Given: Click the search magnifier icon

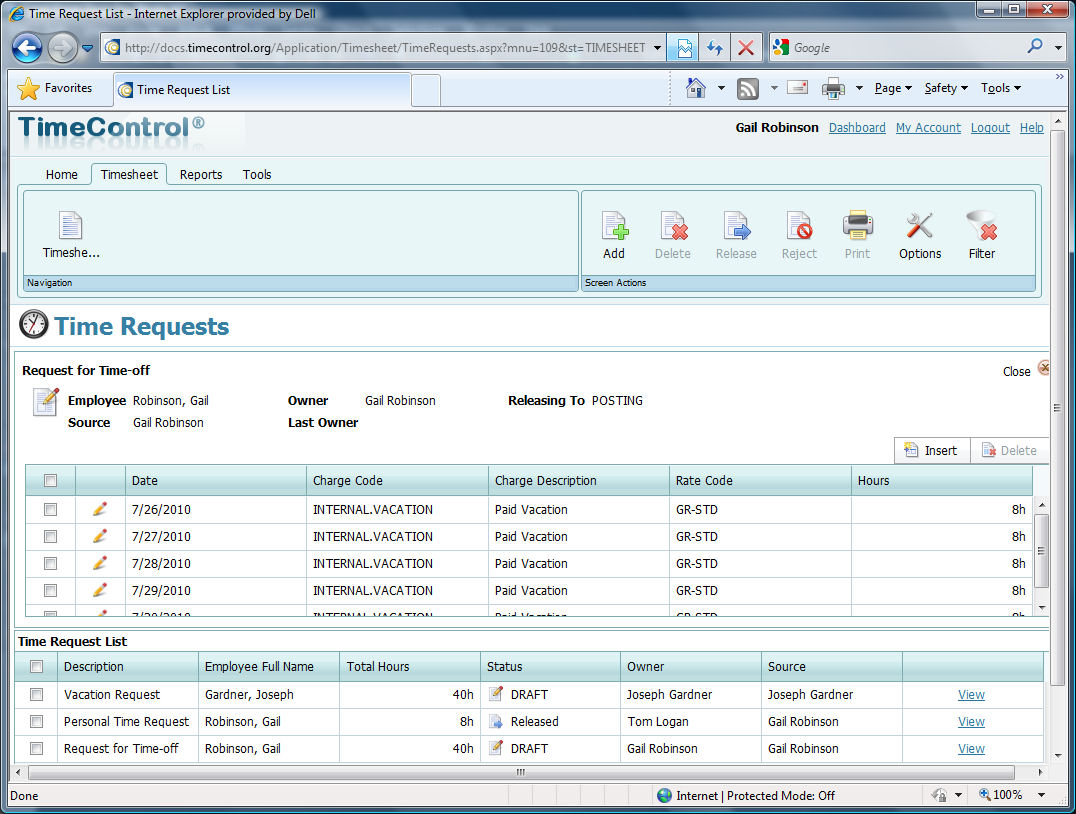Looking at the screenshot, I should click(1034, 47).
